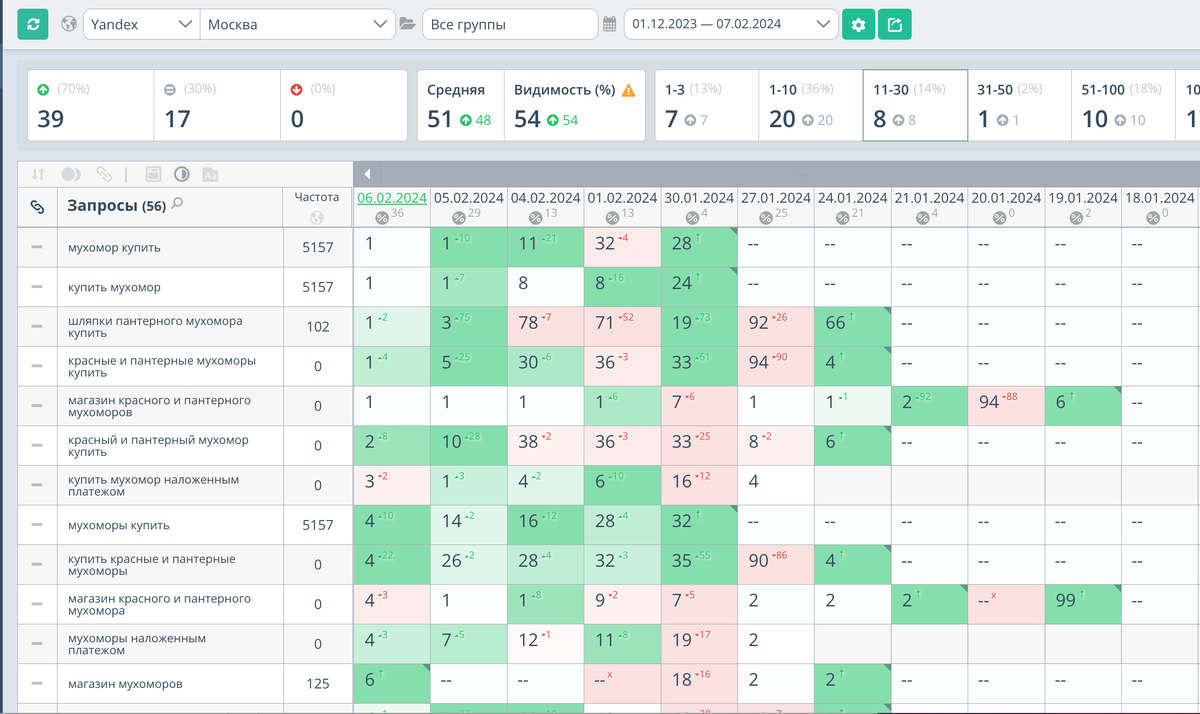Open the Москва region dropdown

tap(298, 24)
